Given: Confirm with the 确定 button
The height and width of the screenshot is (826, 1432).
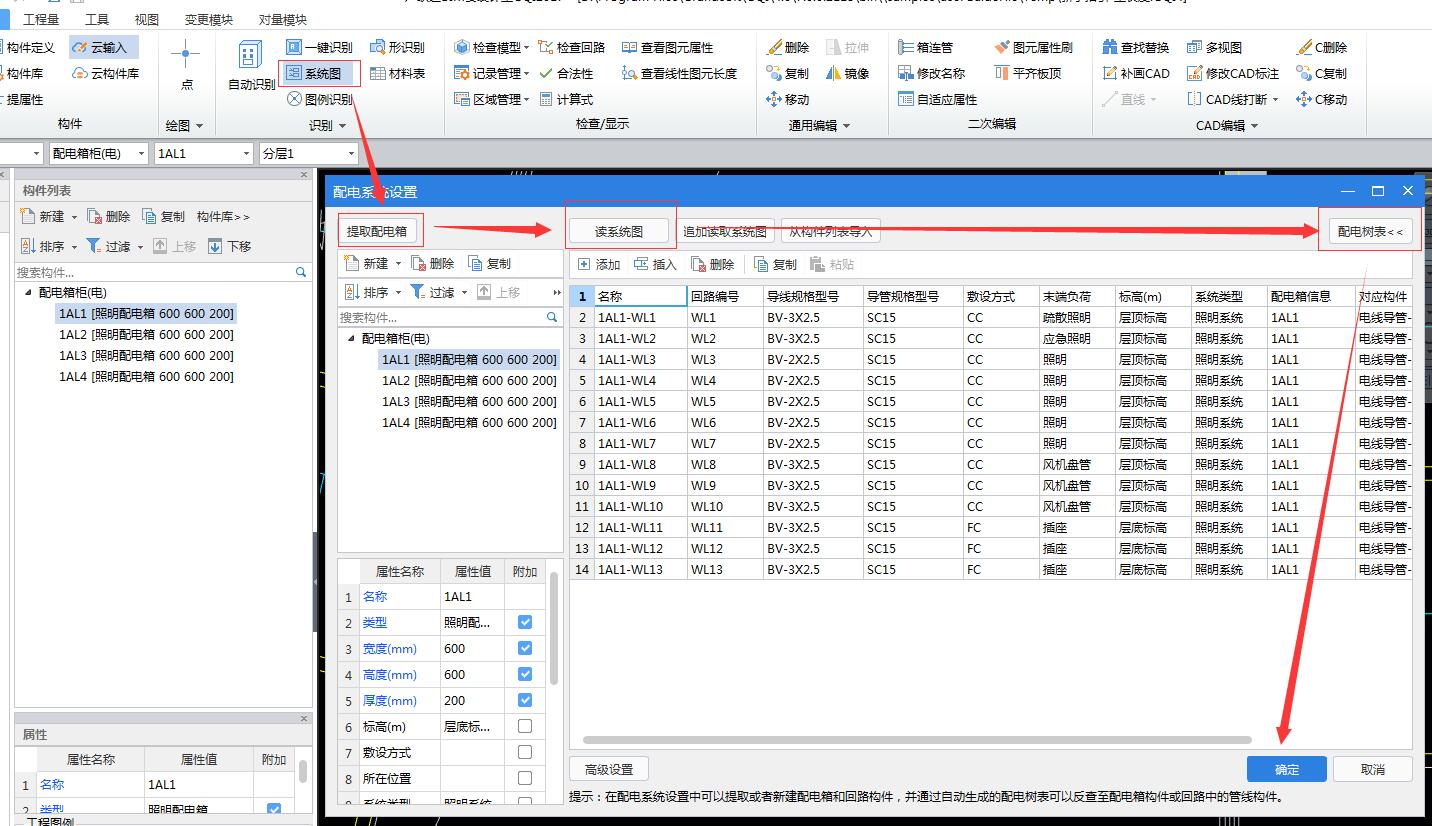Looking at the screenshot, I should point(1287,769).
